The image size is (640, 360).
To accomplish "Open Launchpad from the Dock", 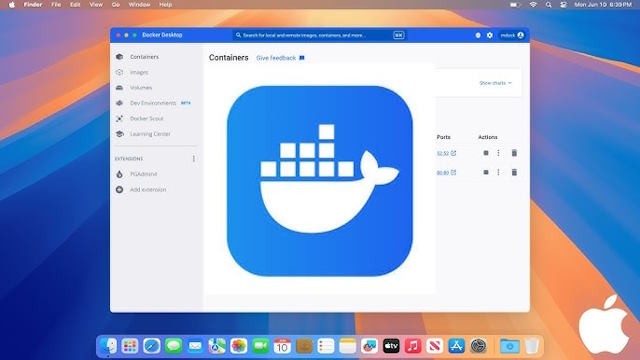I will pyautogui.click(x=130, y=346).
